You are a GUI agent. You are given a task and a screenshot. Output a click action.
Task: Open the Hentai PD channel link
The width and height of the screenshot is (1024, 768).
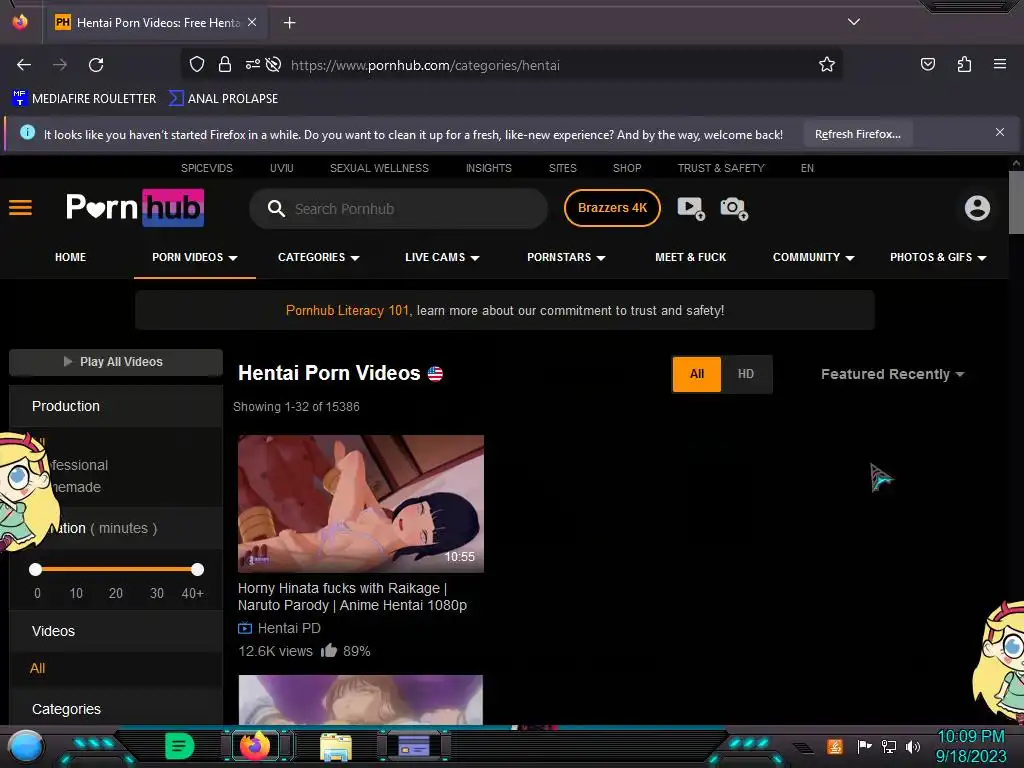(x=289, y=628)
